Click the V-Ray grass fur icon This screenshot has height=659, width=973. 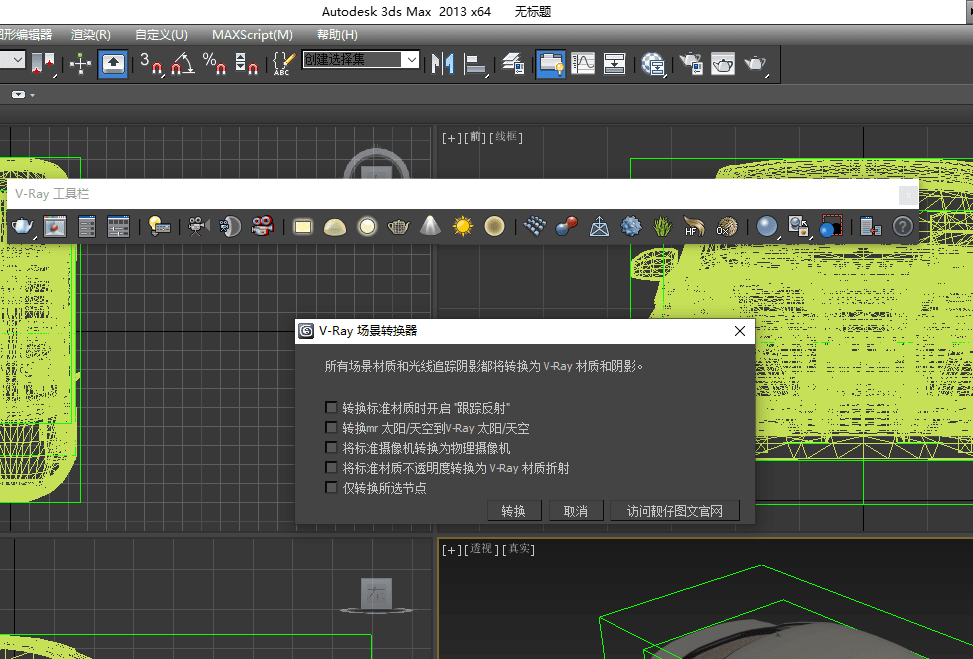(663, 226)
